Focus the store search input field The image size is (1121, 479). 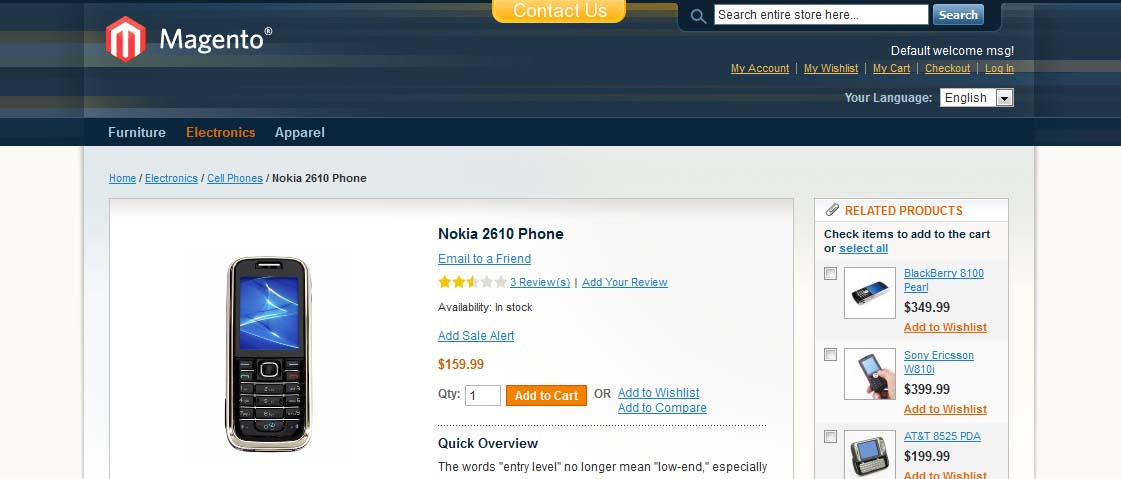[820, 15]
